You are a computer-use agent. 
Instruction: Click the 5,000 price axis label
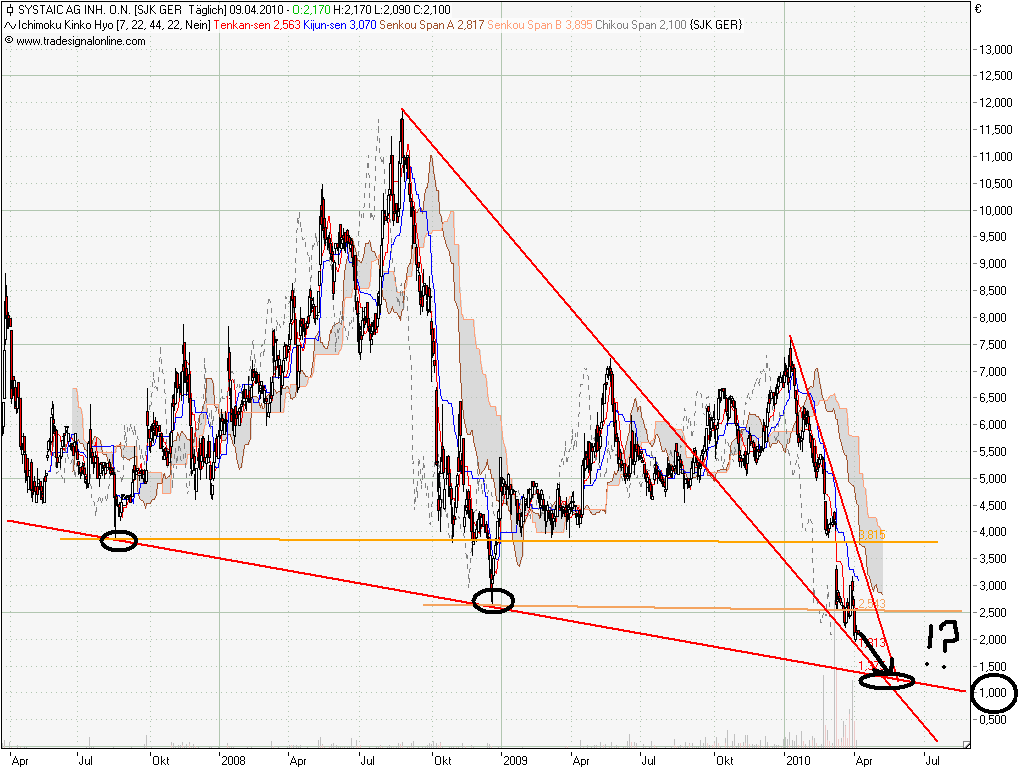[993, 478]
